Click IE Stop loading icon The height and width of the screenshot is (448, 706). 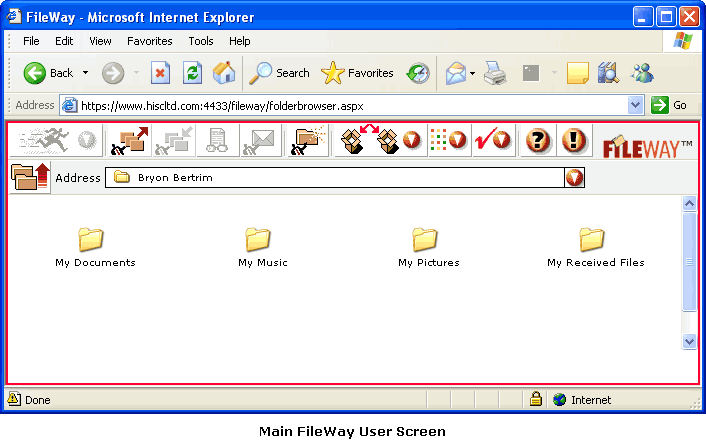(160, 72)
